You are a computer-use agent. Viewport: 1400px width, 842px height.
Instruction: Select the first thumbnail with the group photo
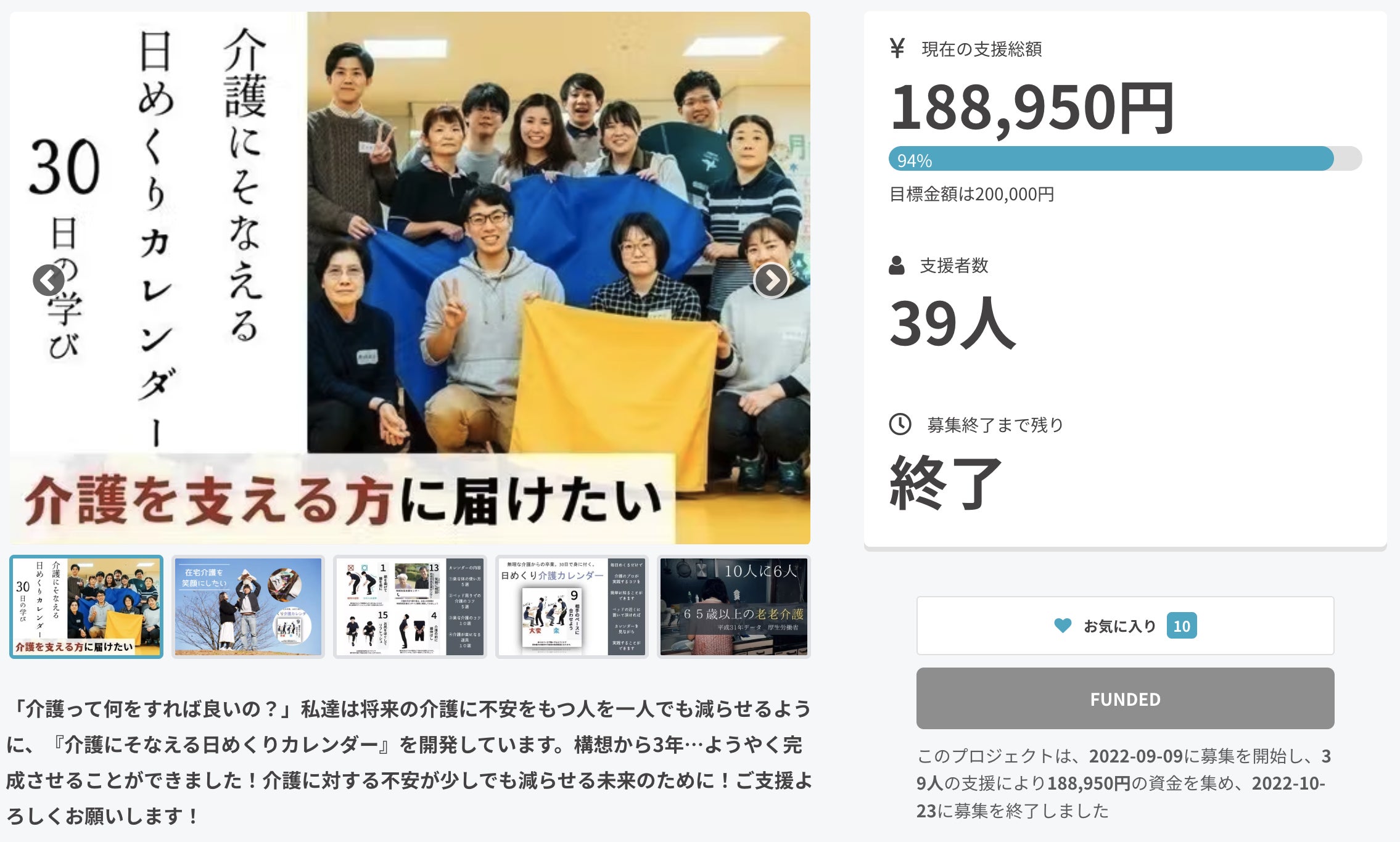pyautogui.click(x=86, y=607)
